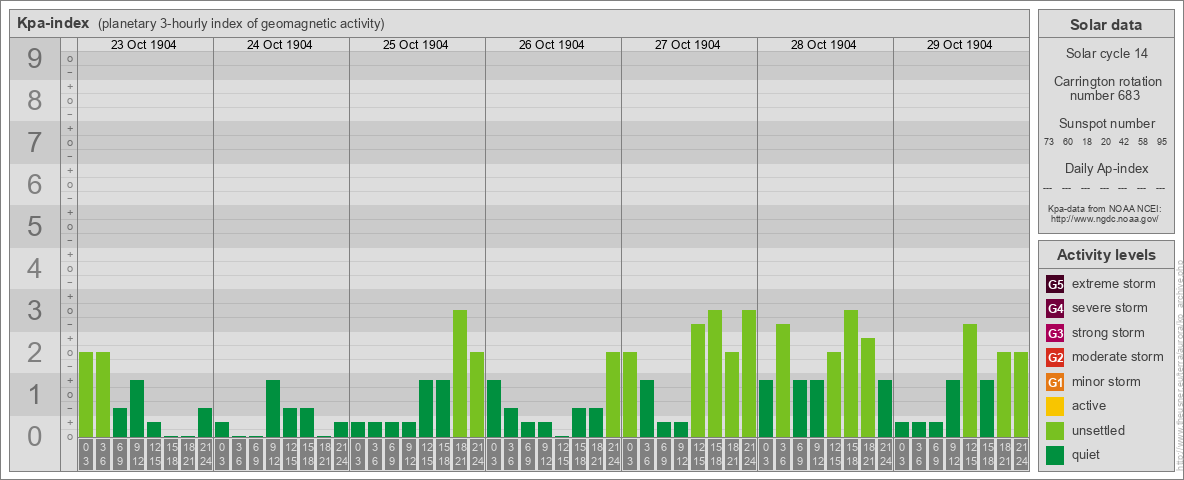The image size is (1184, 480).
Task: Click sunspot value 73
Action: 1049,142
